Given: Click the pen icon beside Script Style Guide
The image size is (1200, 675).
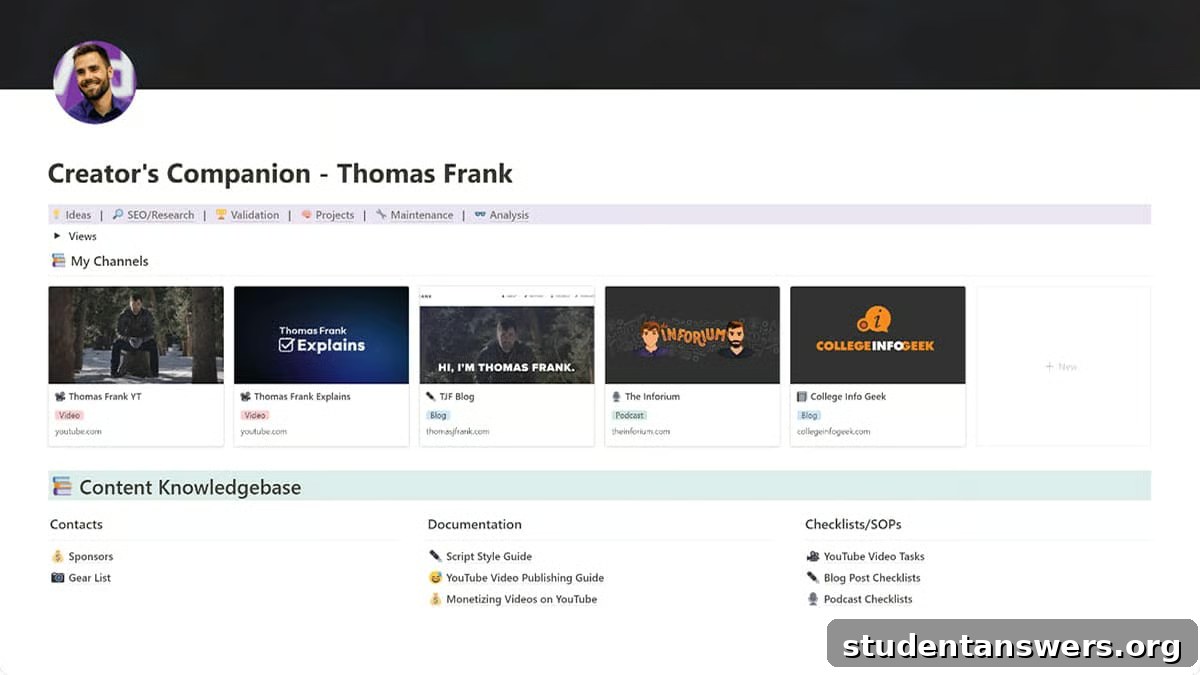Looking at the screenshot, I should [x=435, y=557].
